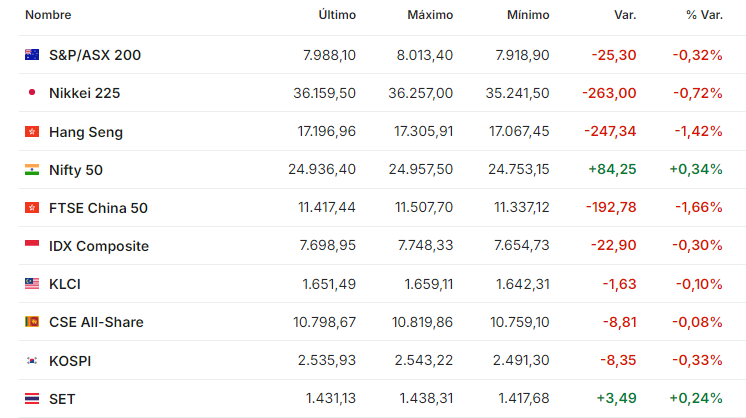Click the Nombre column header
Image resolution: width=746 pixels, height=418 pixels.
pos(48,15)
